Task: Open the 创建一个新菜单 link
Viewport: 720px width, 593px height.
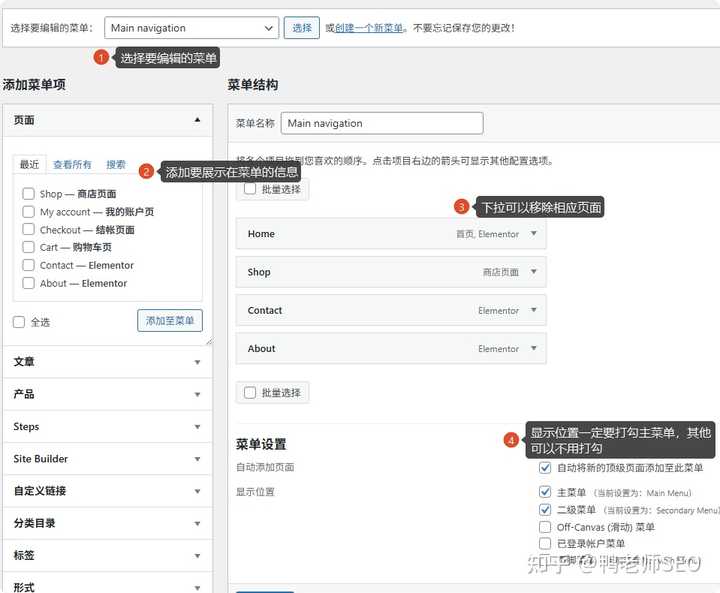Action: pos(370,28)
